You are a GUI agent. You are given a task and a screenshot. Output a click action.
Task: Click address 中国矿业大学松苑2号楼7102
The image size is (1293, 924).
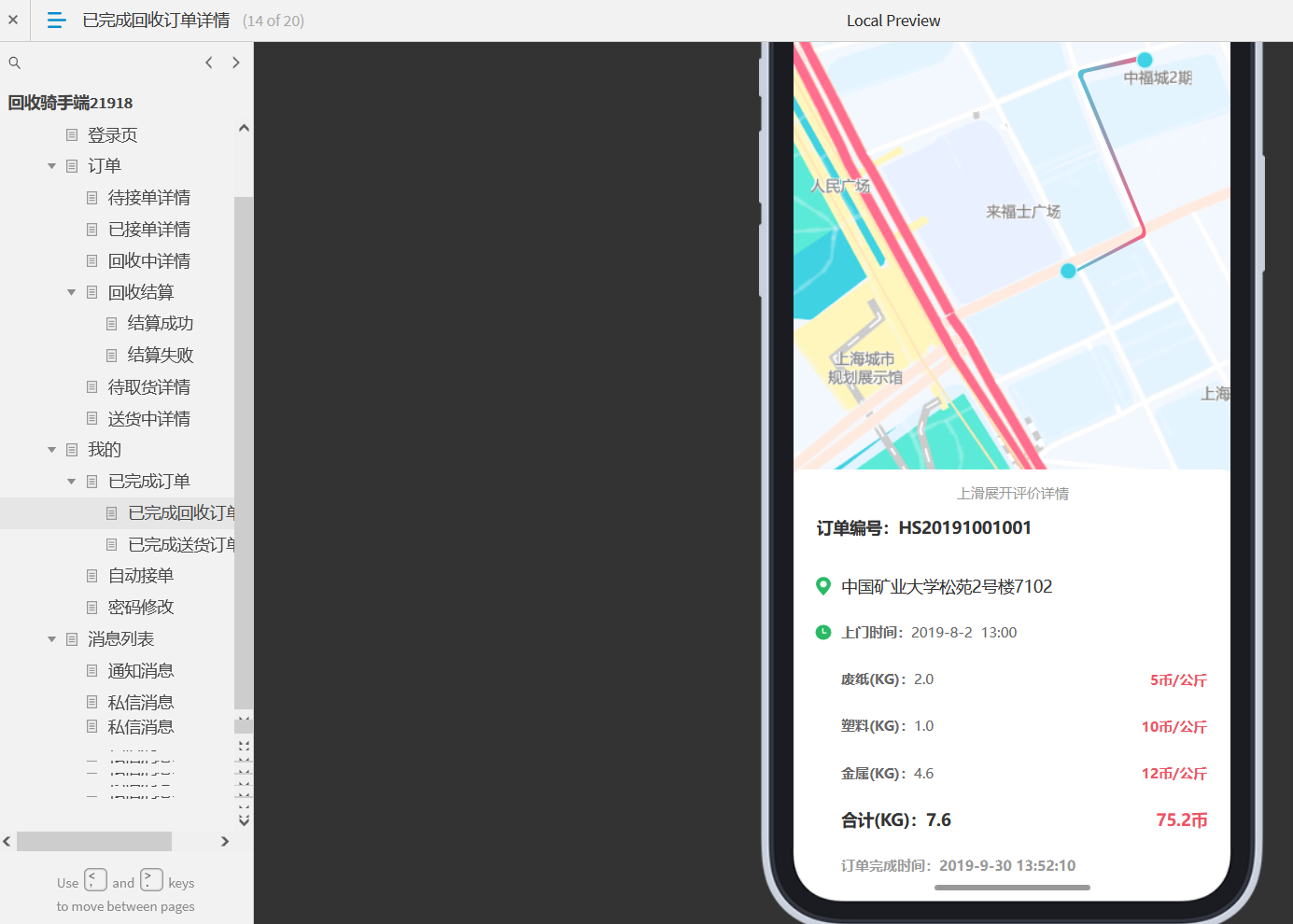coord(947,586)
